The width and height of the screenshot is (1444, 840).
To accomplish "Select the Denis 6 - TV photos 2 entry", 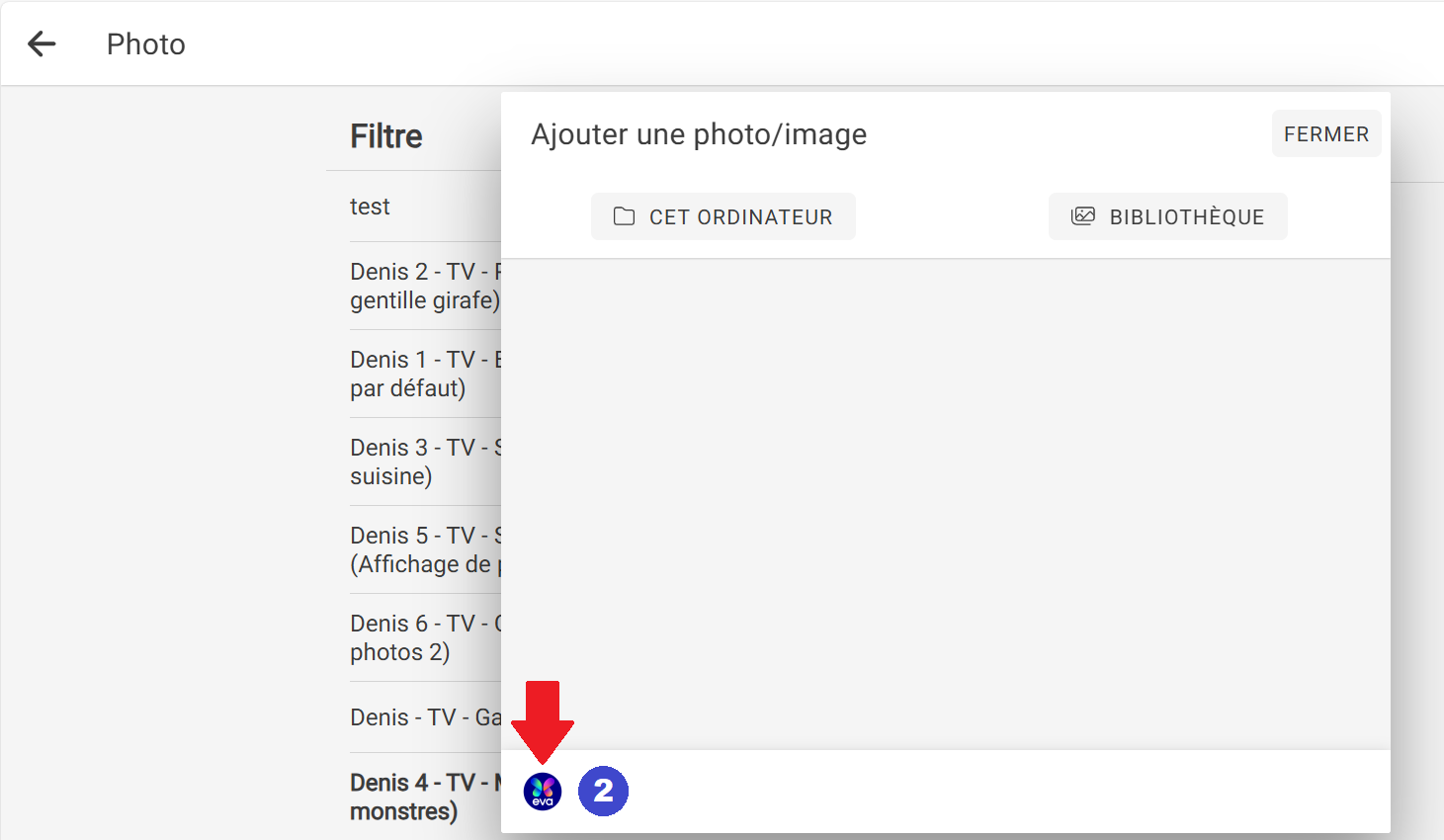I will coord(425,637).
